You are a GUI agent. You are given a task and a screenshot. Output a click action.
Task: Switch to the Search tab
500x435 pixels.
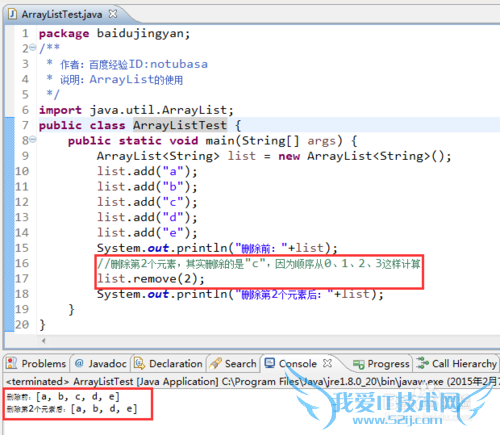(x=233, y=363)
